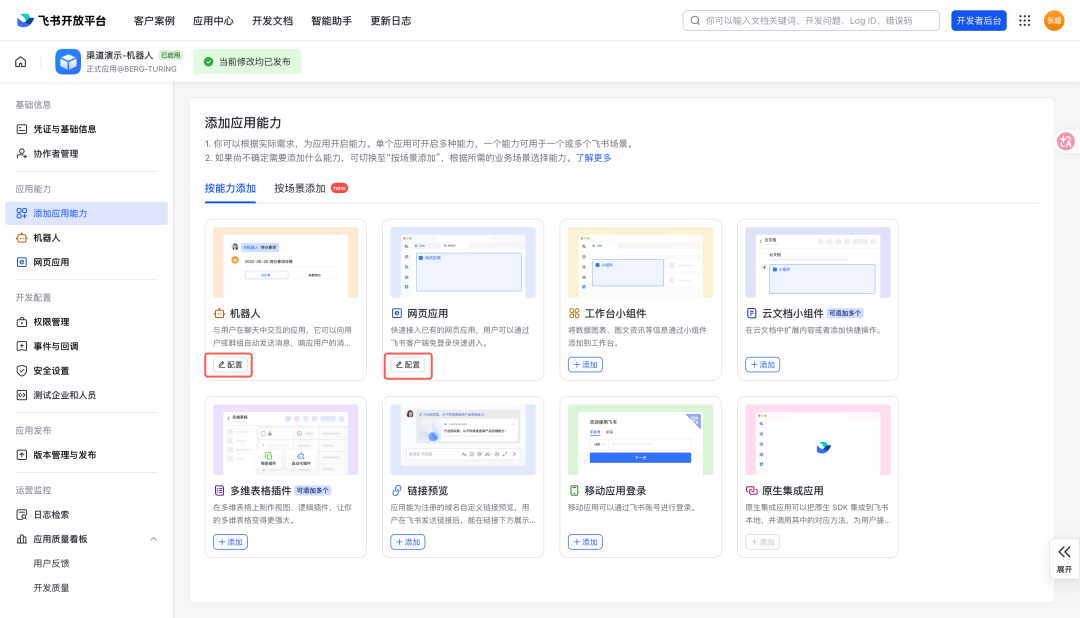Click the 开发者后台 button
Image resolution: width=1080 pixels, height=618 pixels.
979,21
